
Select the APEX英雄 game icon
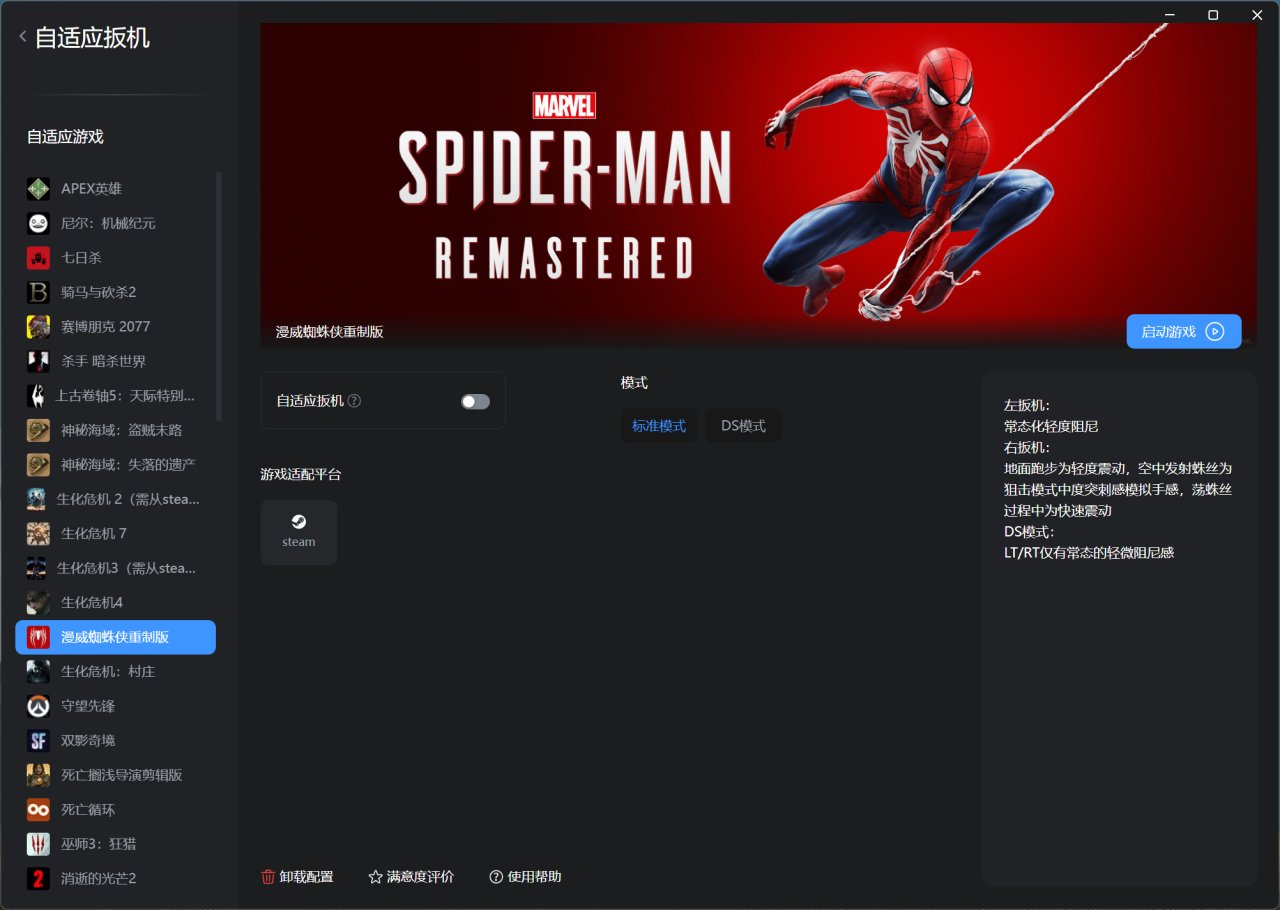[38, 188]
